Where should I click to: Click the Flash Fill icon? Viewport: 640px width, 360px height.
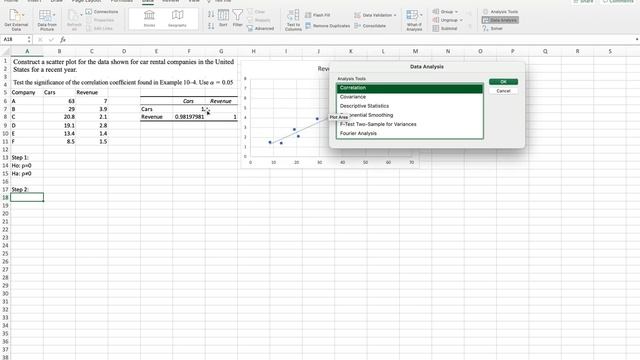309,15
